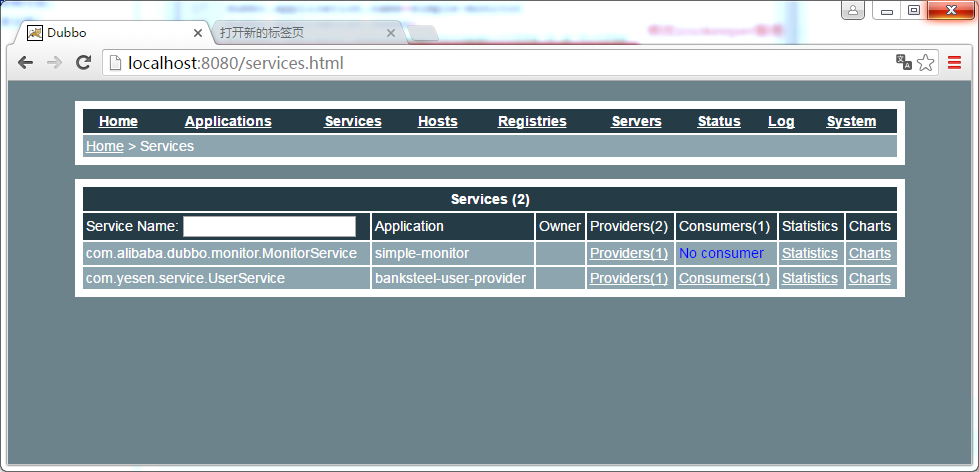Select com.yesen.service.UserService cell

(227, 278)
